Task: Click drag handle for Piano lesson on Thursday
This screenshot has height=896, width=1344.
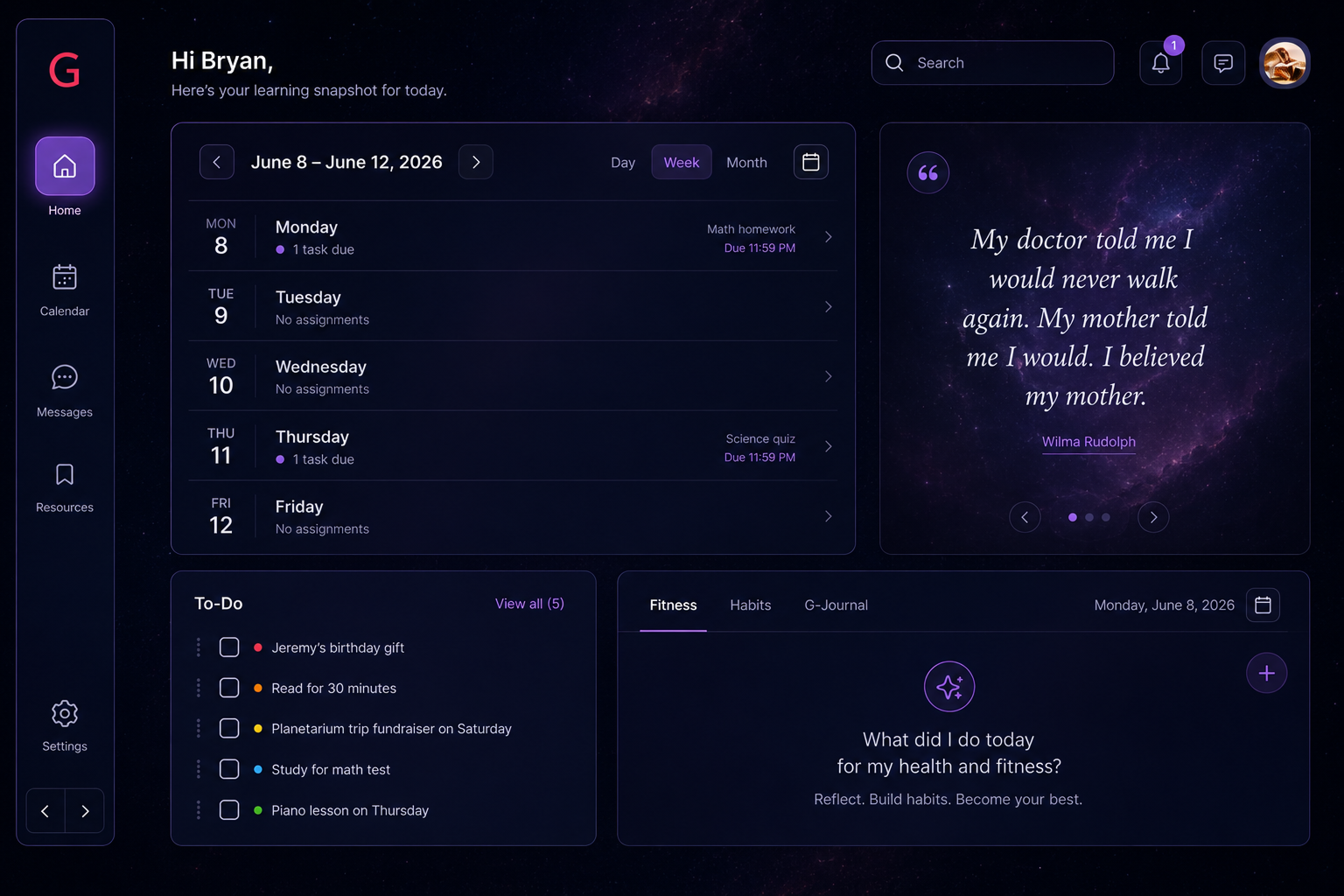Action: pyautogui.click(x=199, y=810)
